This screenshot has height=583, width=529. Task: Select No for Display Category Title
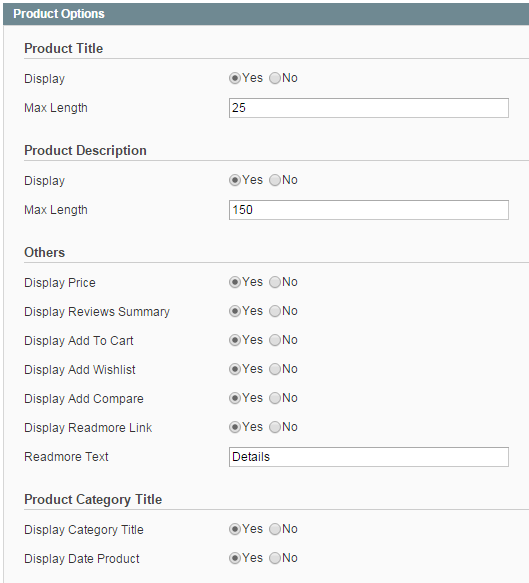pos(275,529)
